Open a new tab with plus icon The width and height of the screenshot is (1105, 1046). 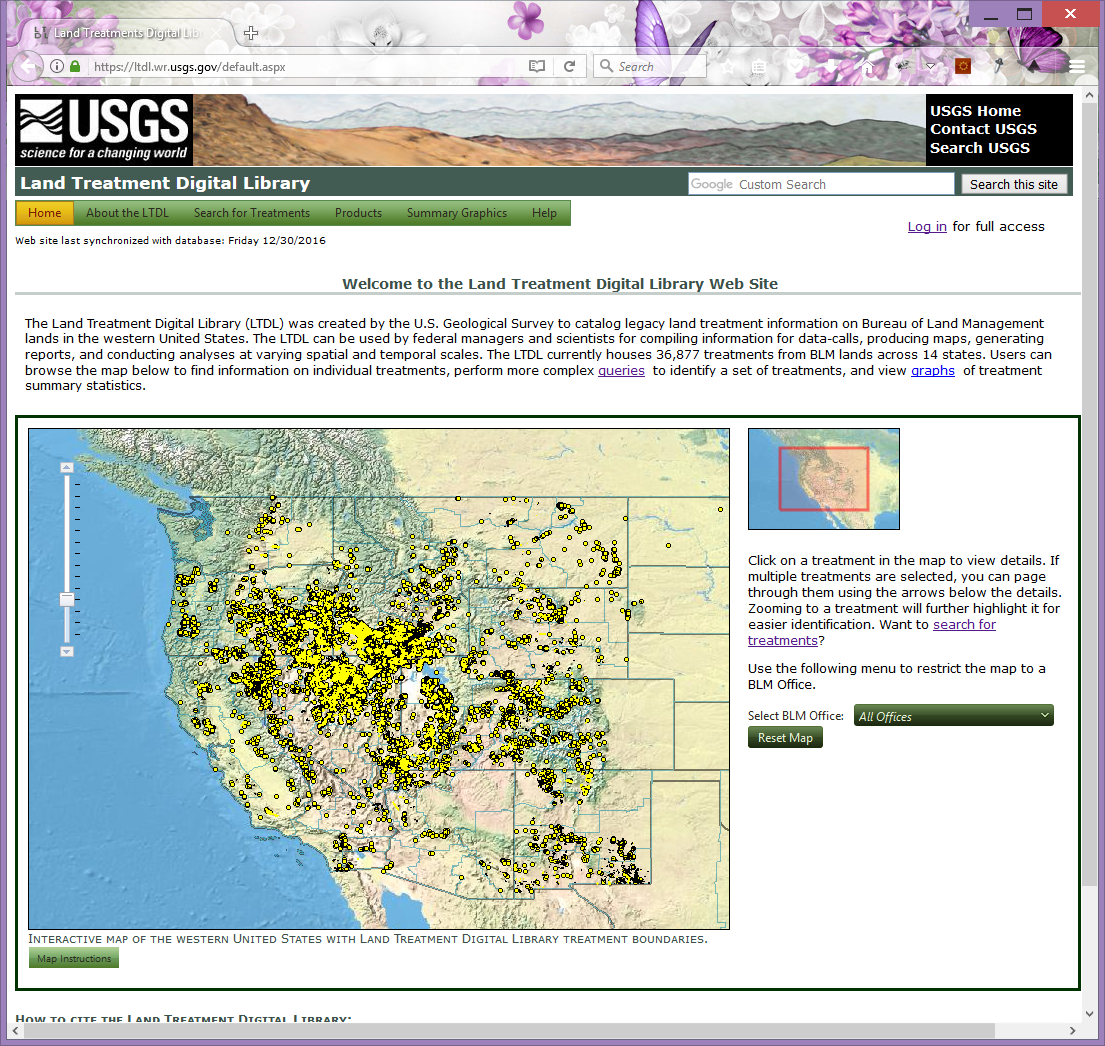click(251, 33)
